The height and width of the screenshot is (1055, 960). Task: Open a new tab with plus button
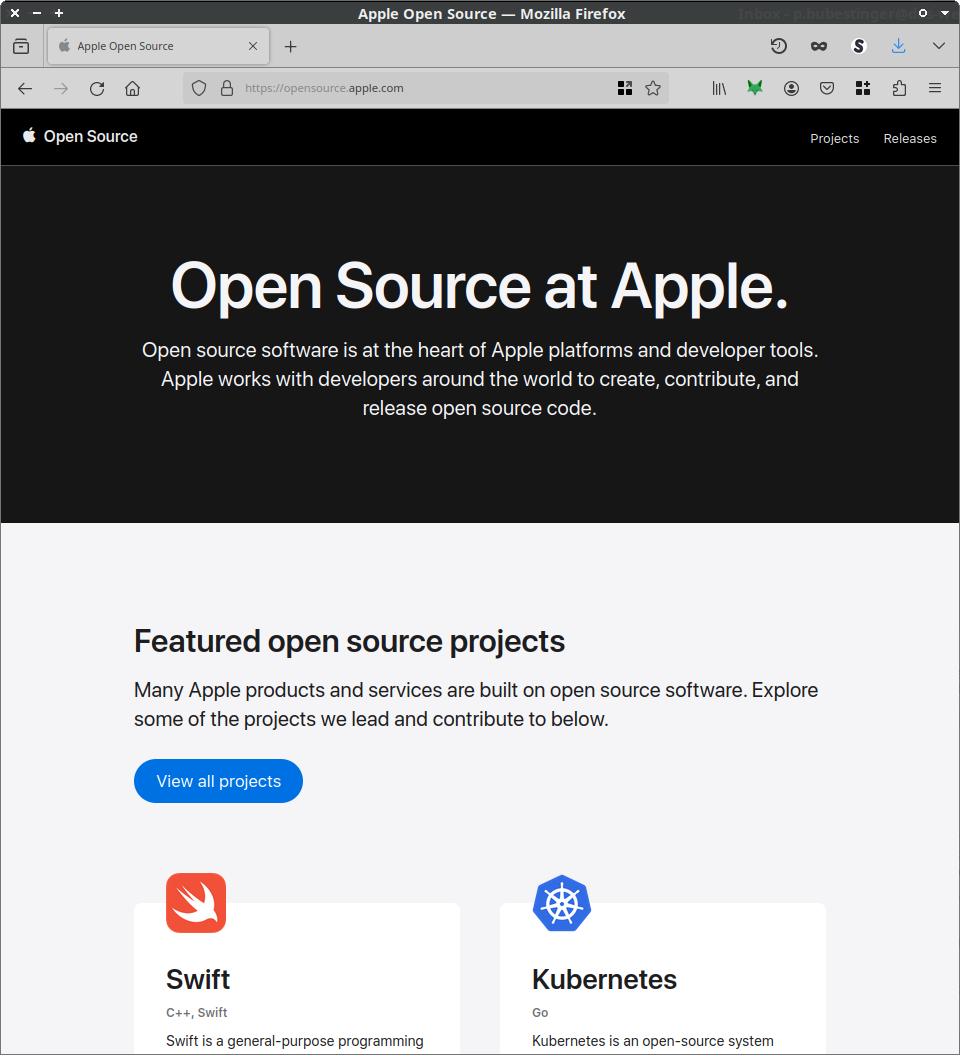click(x=290, y=46)
